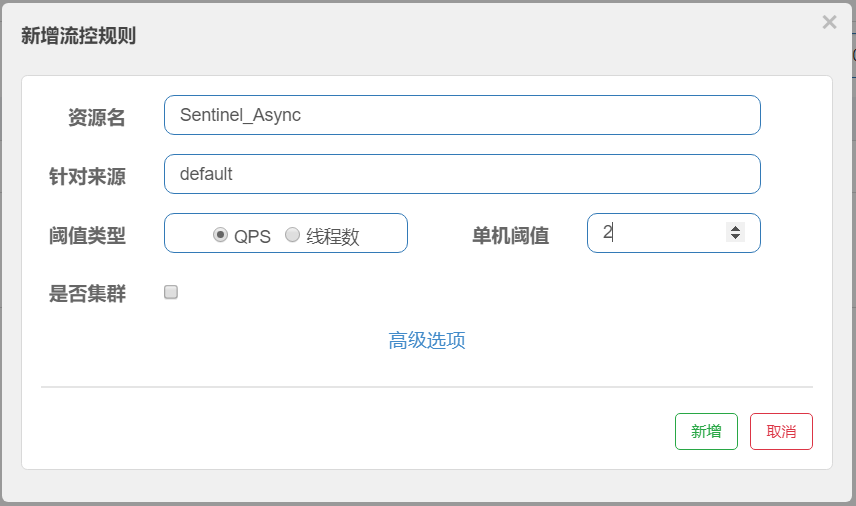Click the 针对来源 label text
856x506 pixels.
87,176
